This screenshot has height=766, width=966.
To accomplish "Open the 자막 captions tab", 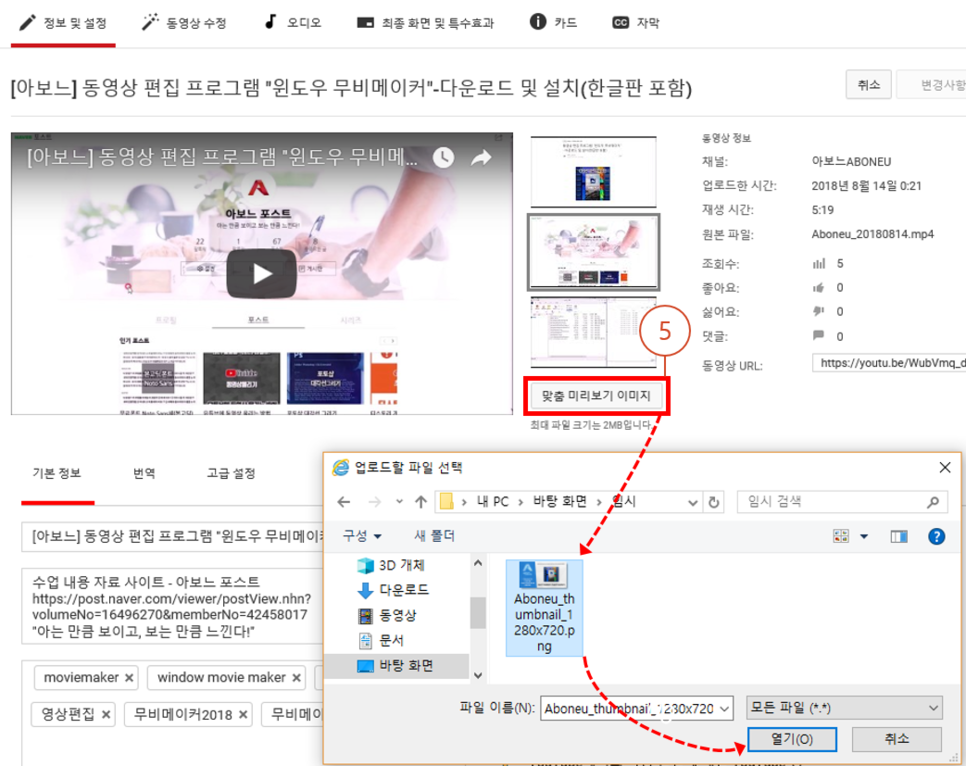I will click(x=636, y=23).
